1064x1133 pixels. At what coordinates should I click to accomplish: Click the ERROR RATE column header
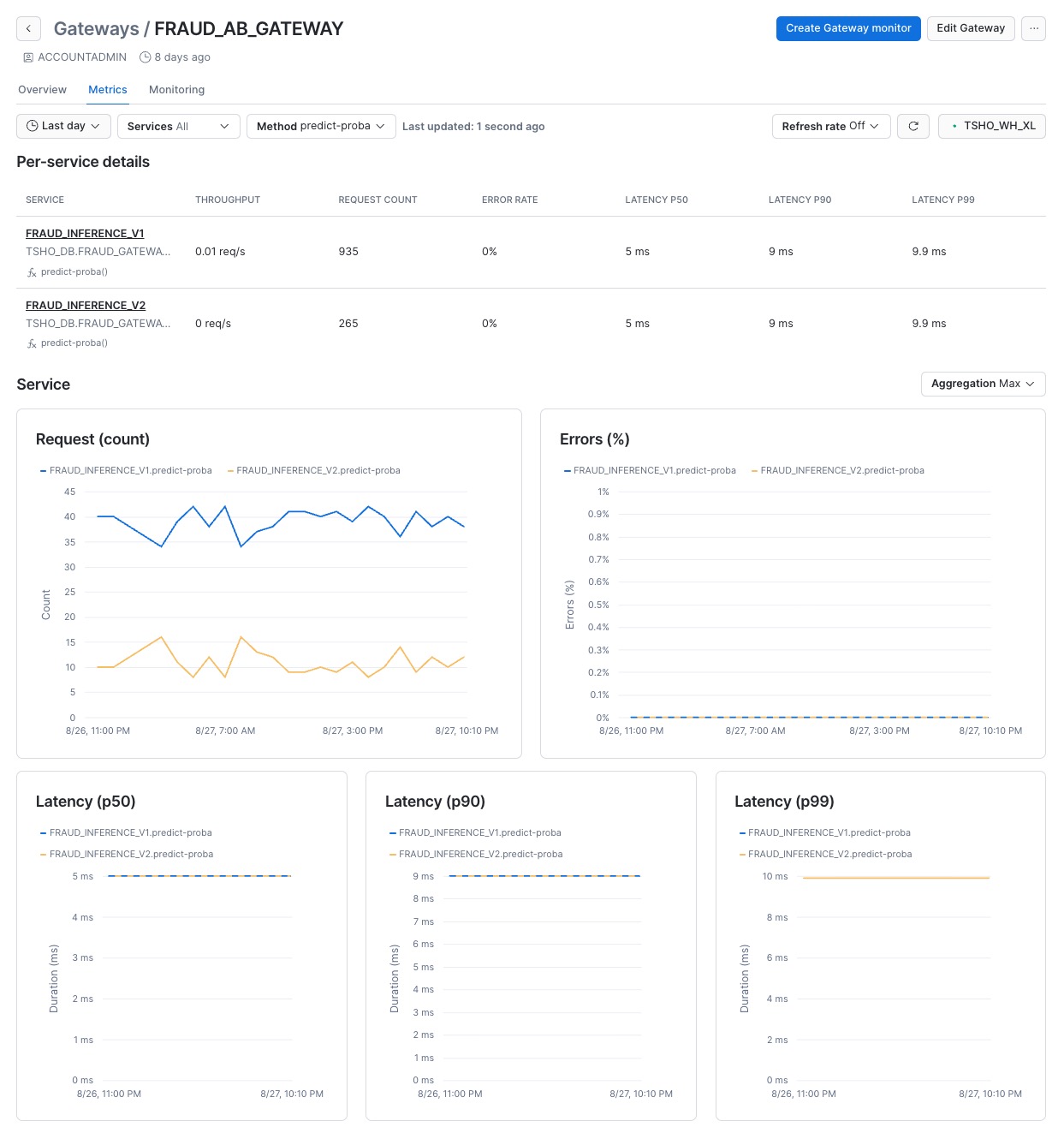tap(510, 200)
